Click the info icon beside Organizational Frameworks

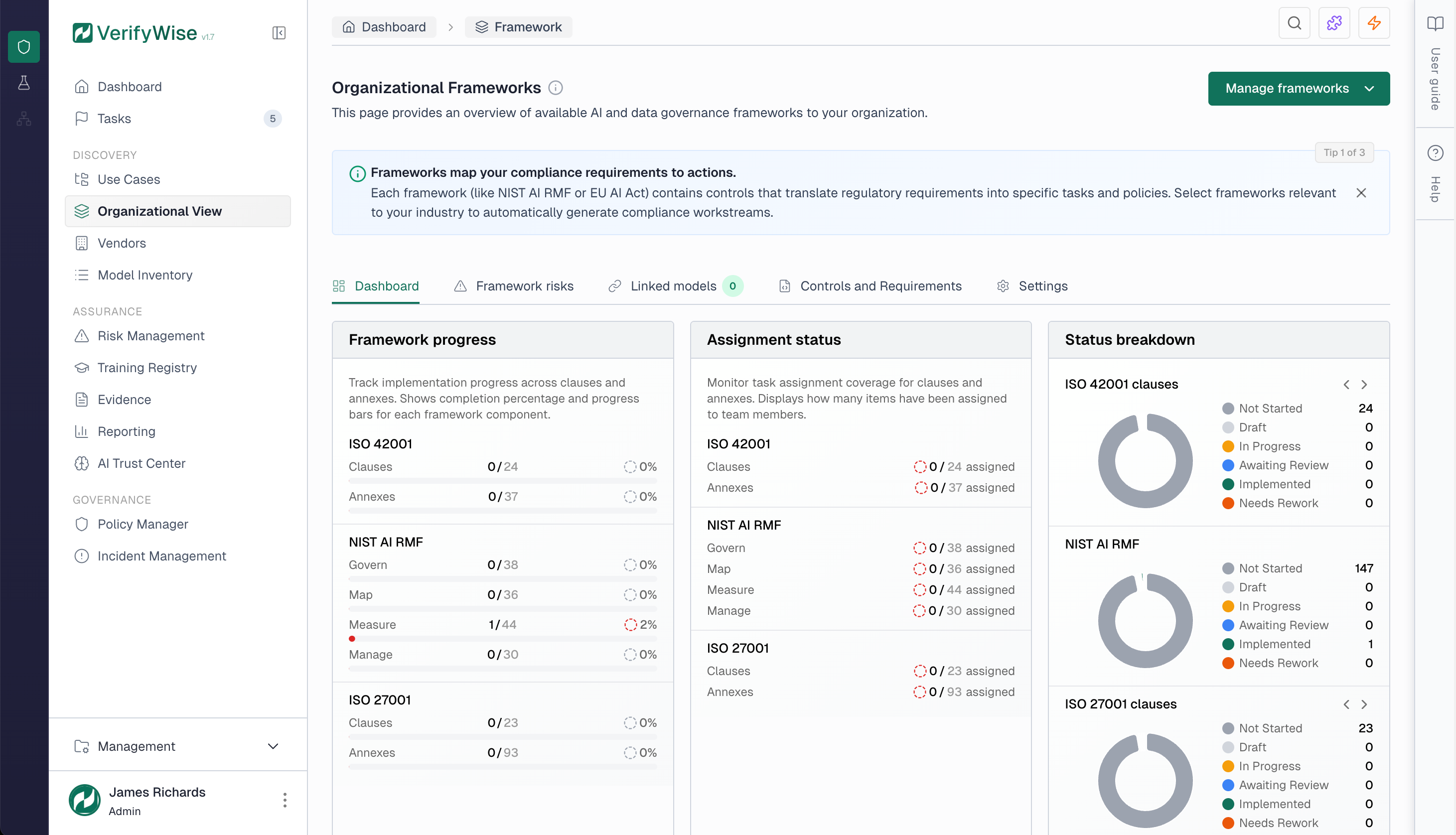(x=555, y=88)
